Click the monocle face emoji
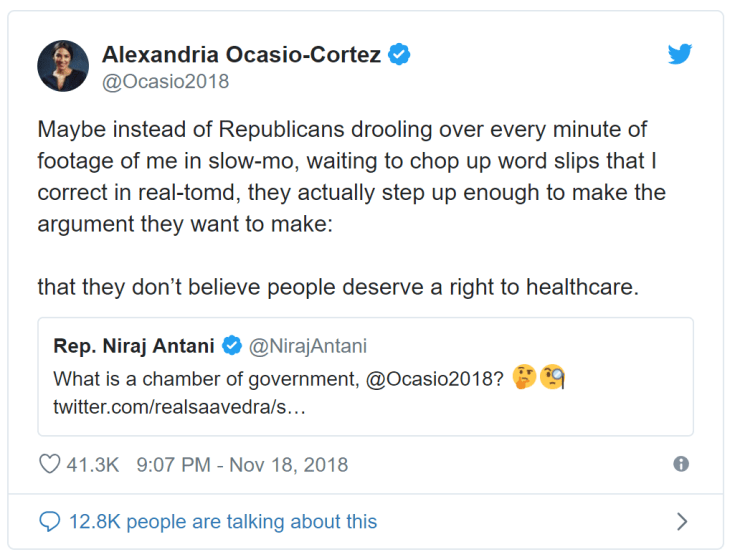Viewport: 735px width, 557px height. click(x=553, y=379)
